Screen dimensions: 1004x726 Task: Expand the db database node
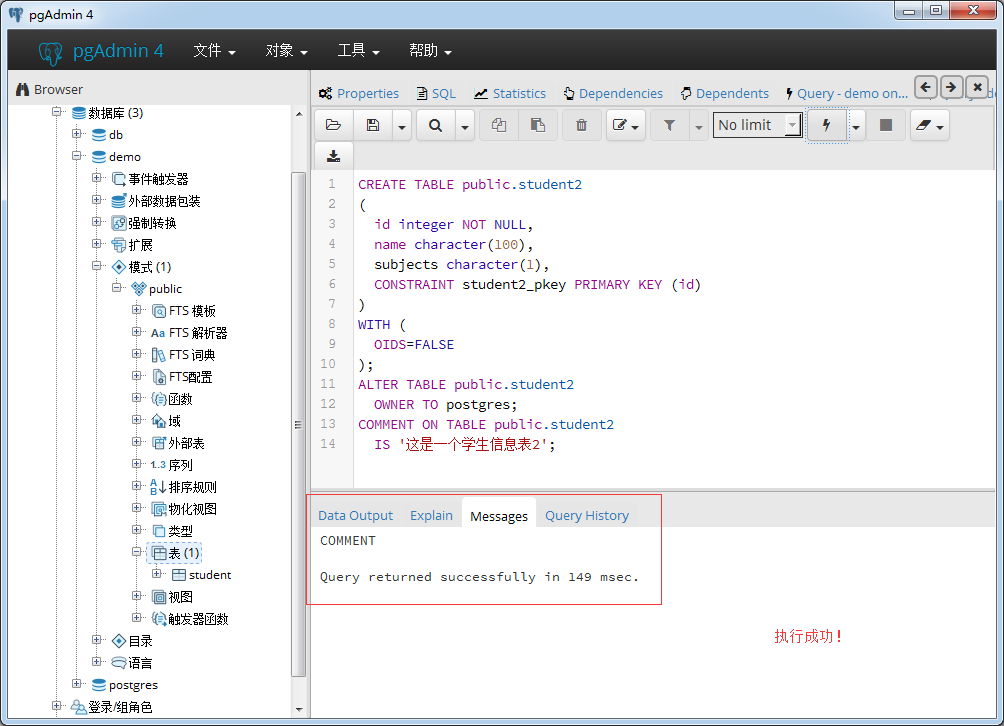click(x=77, y=134)
